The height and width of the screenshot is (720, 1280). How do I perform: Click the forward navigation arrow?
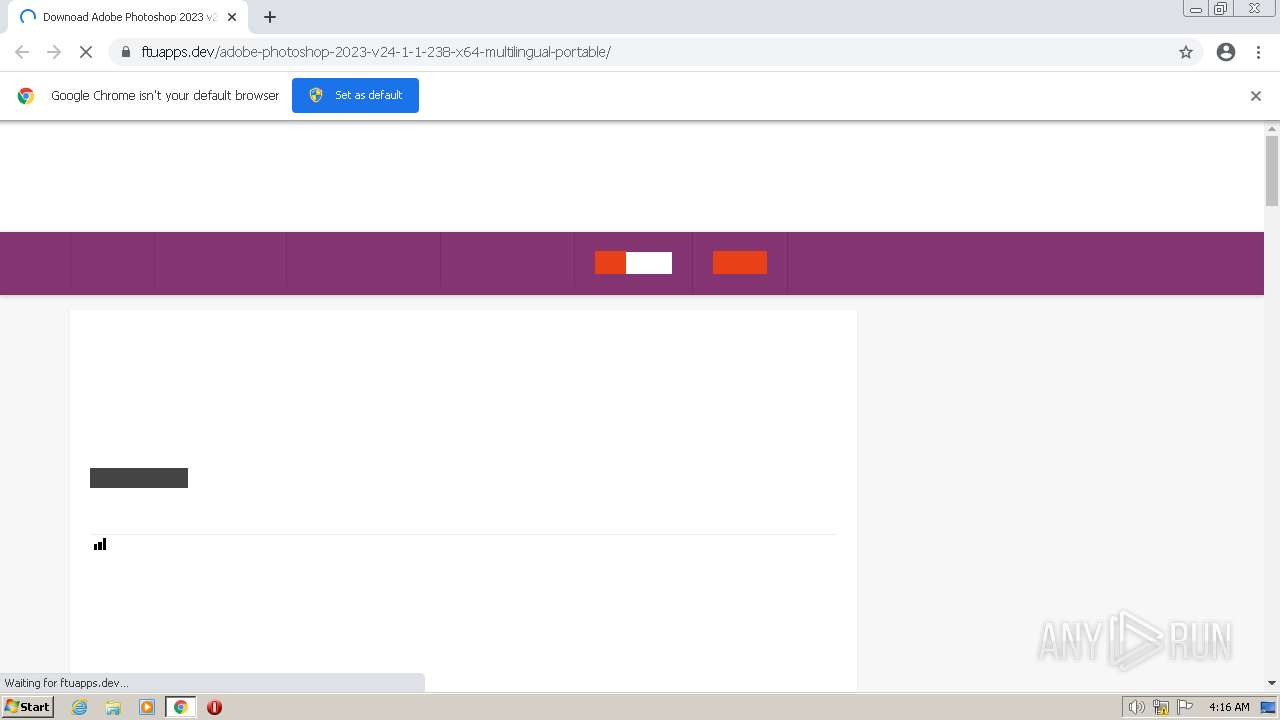click(54, 52)
